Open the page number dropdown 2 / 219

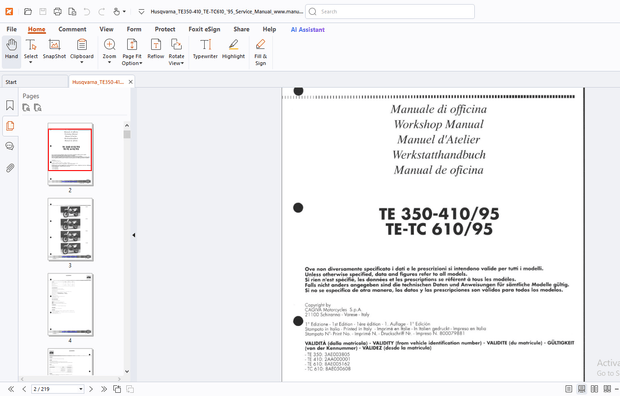coord(81,389)
